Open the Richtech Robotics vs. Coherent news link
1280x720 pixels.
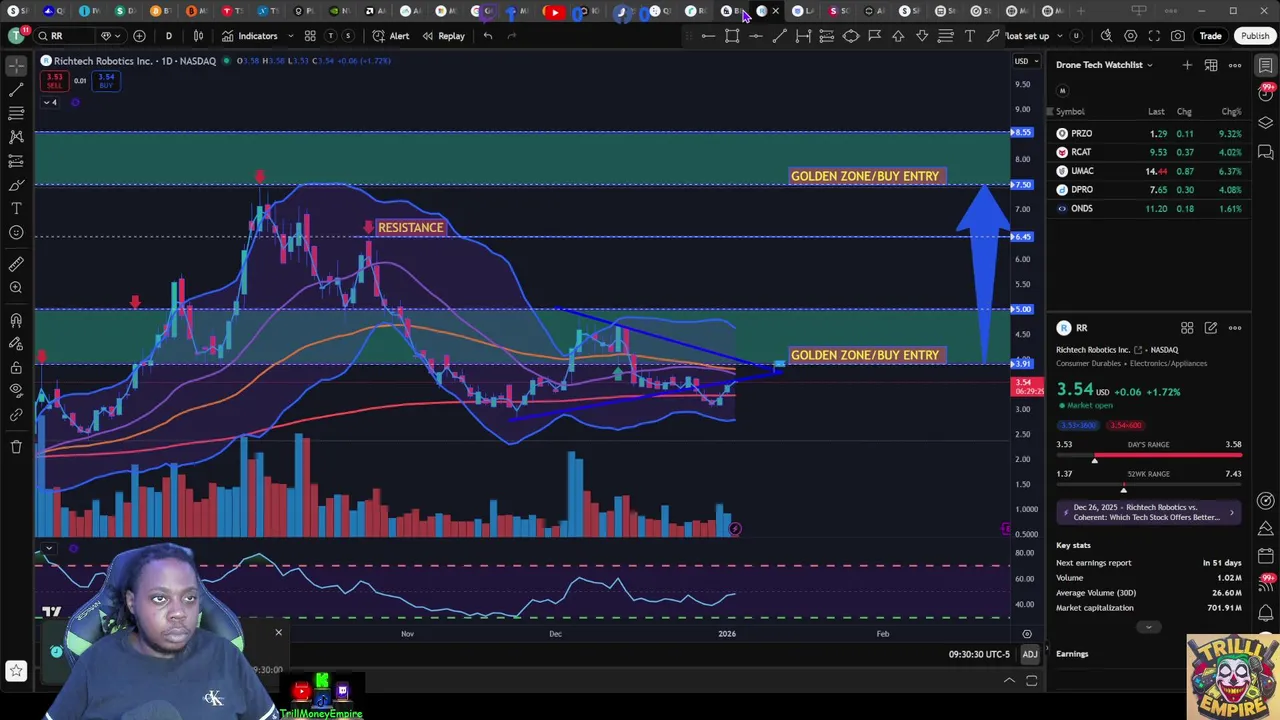[1149, 512]
